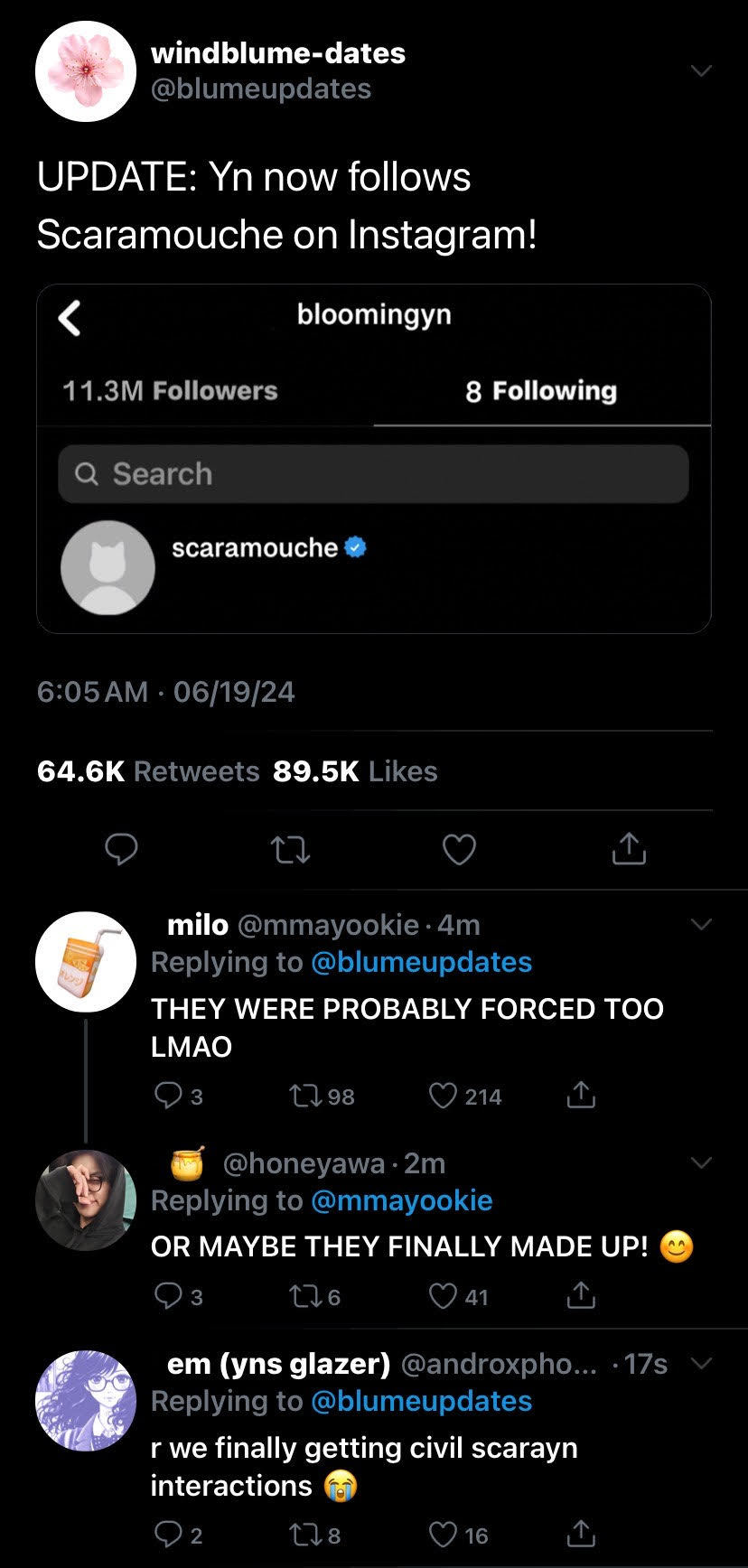Share the main windblume-dates tweet

click(x=628, y=850)
